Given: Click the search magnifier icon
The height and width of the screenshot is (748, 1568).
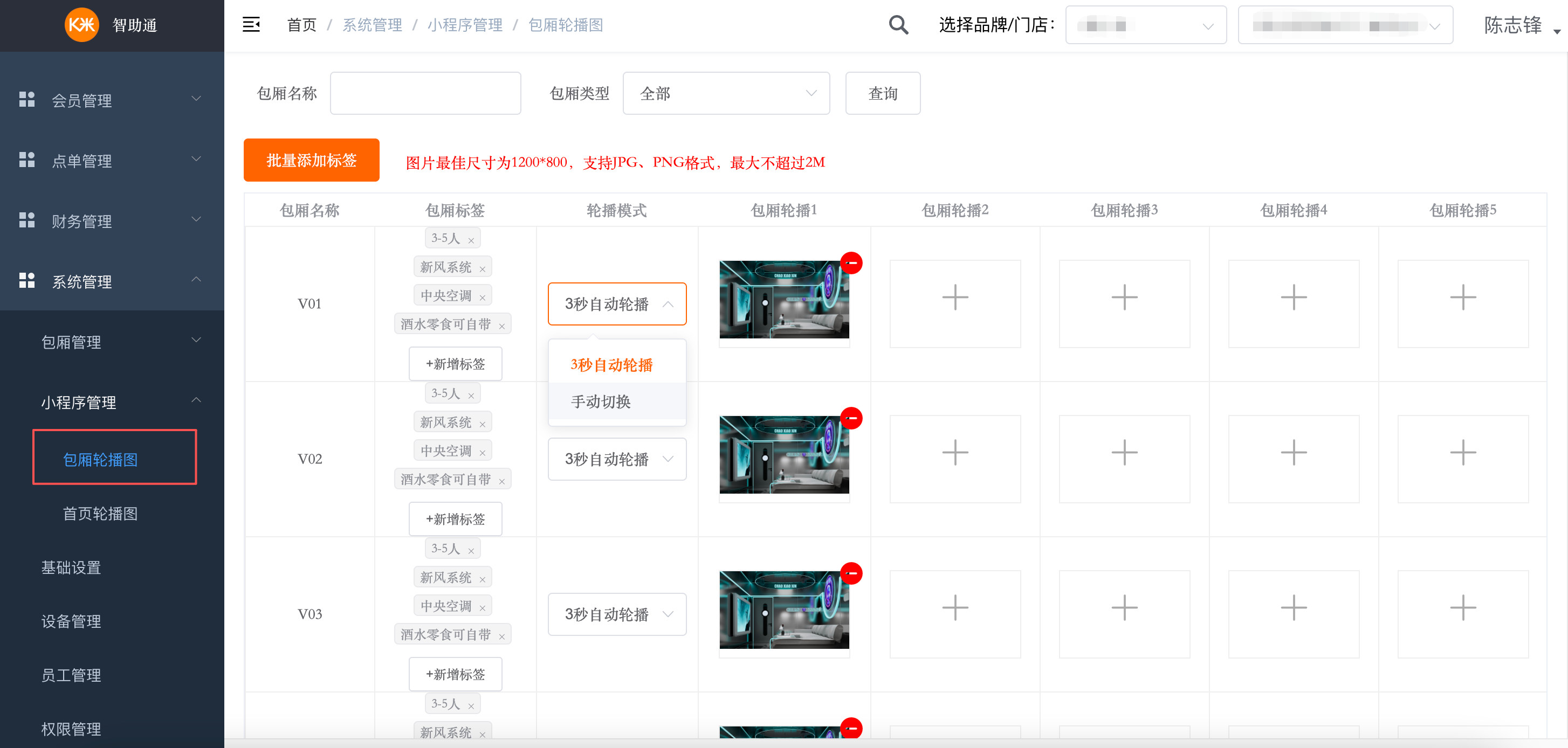Looking at the screenshot, I should (898, 25).
